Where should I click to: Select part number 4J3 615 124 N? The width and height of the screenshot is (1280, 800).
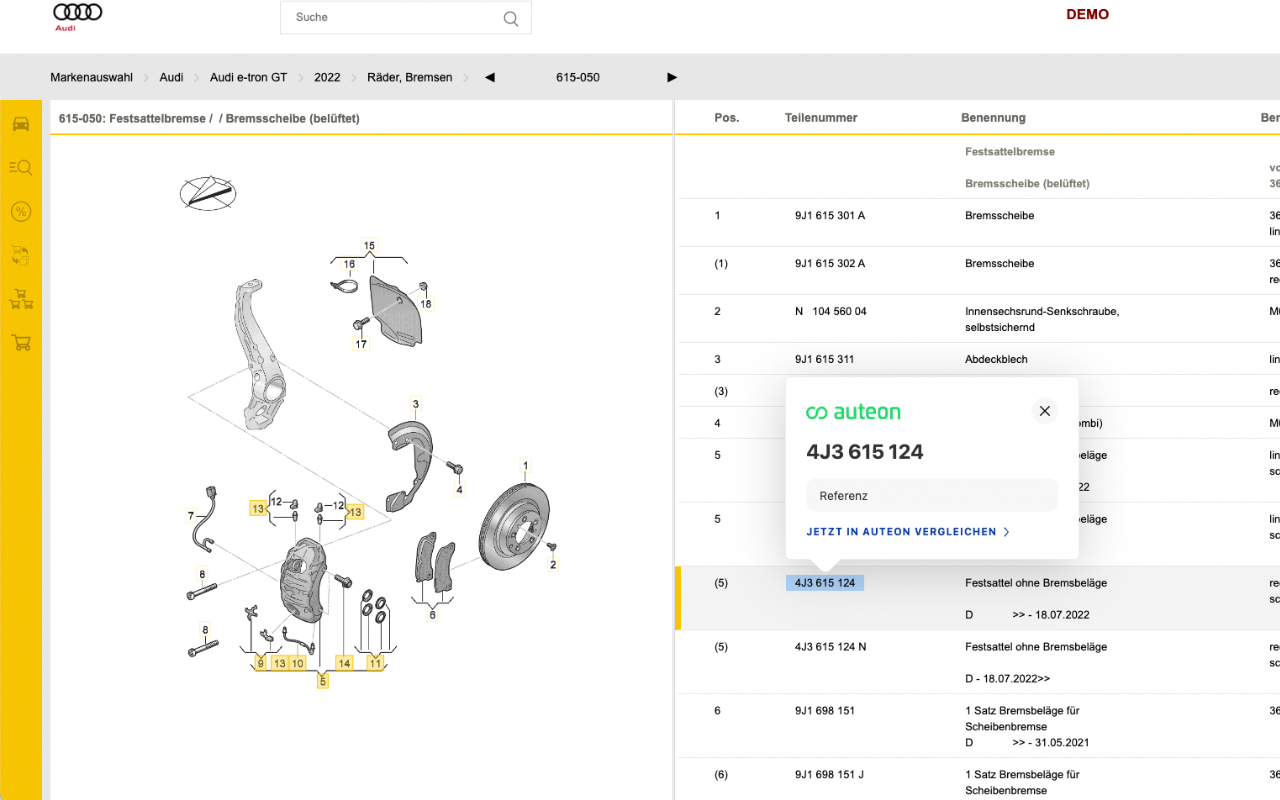[831, 647]
